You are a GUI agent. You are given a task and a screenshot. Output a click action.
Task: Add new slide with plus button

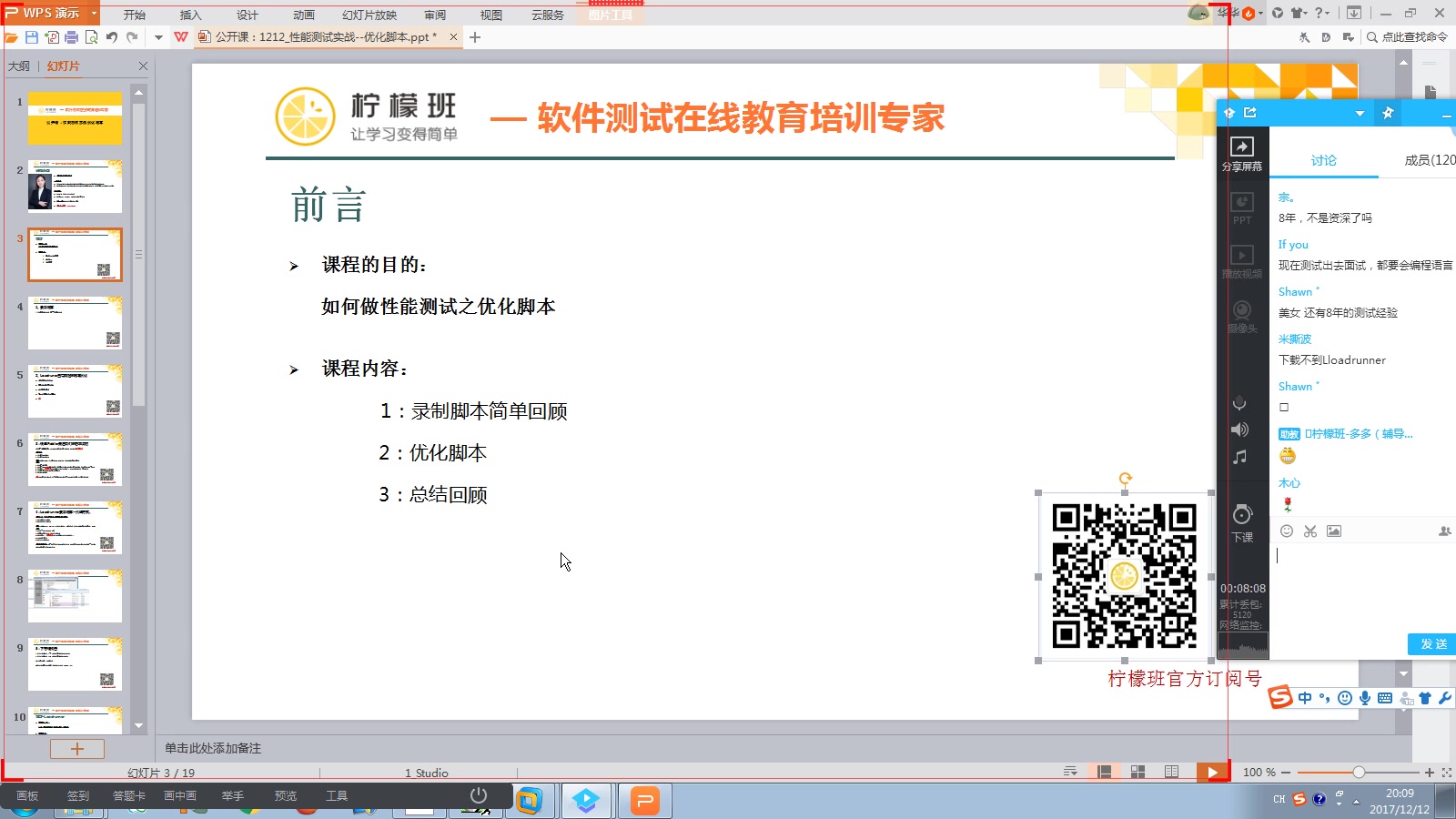point(77,749)
